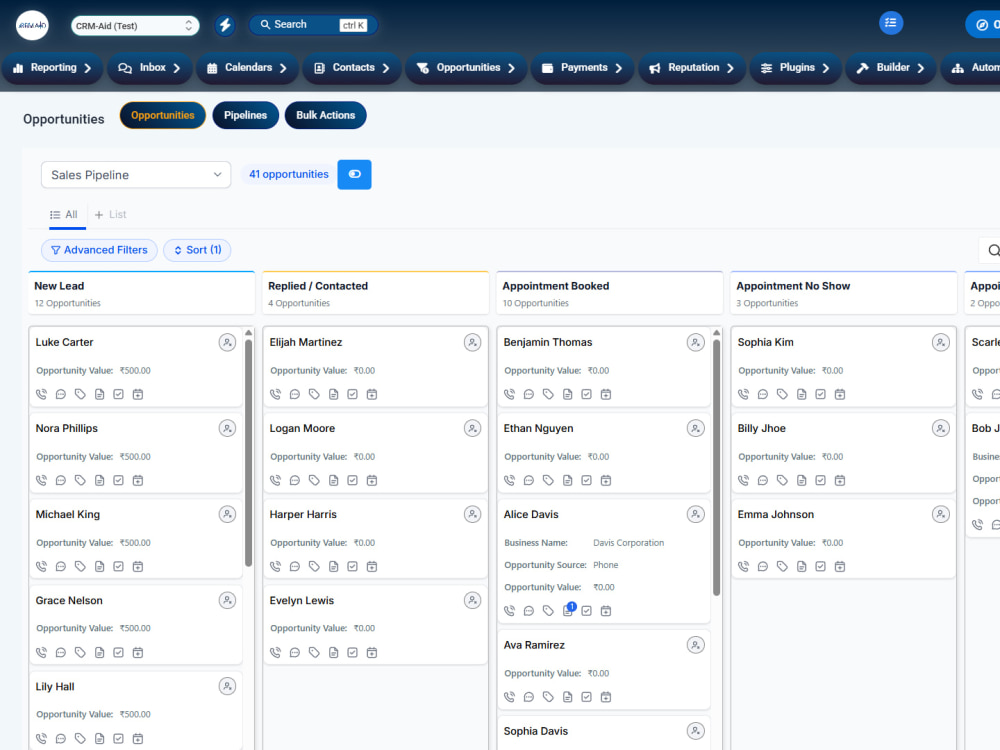Expand the Reputation menu

click(x=691, y=68)
